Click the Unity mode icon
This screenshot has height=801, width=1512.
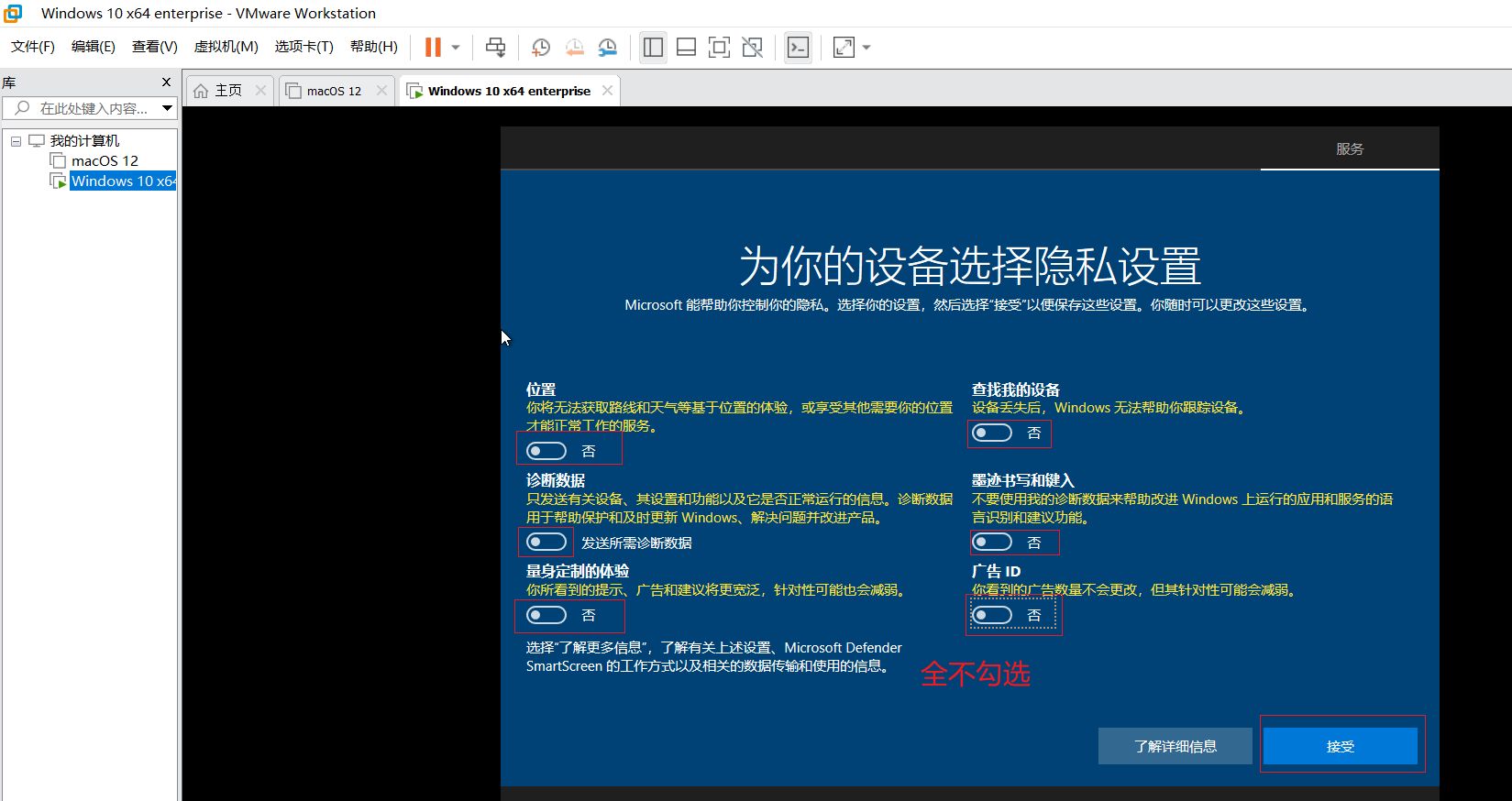coord(752,47)
